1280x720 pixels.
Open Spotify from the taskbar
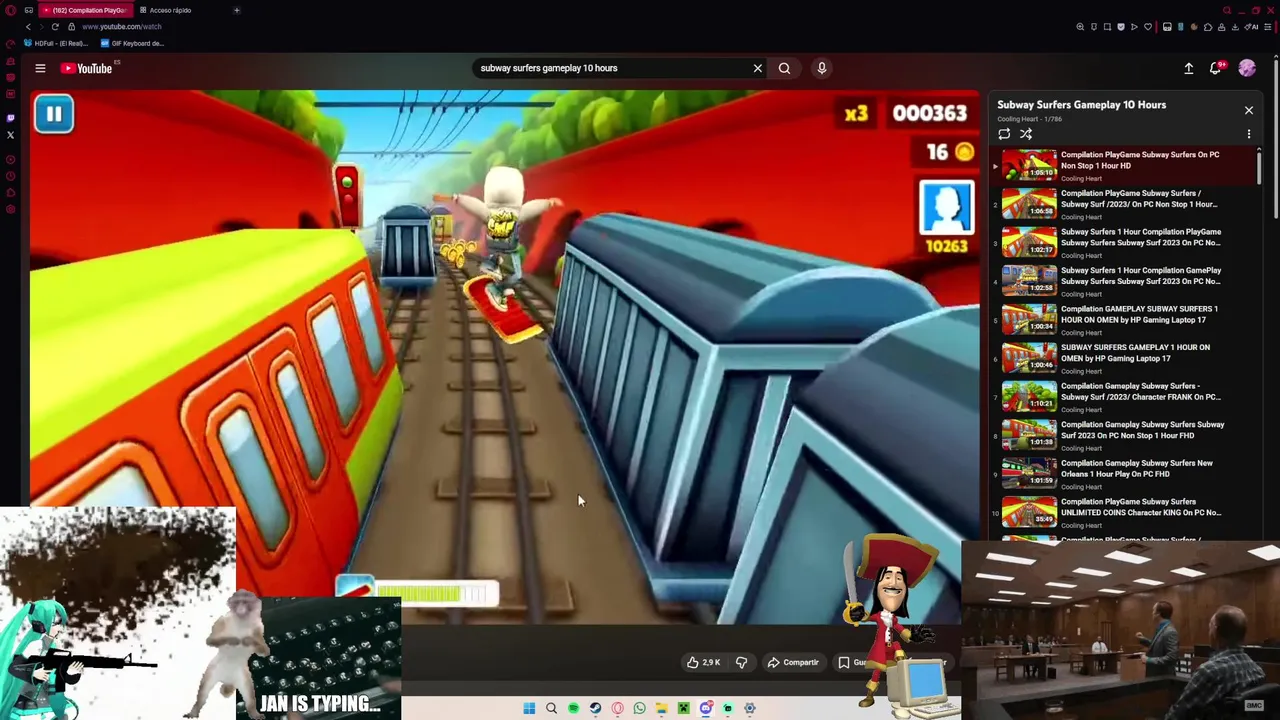[x=573, y=709]
